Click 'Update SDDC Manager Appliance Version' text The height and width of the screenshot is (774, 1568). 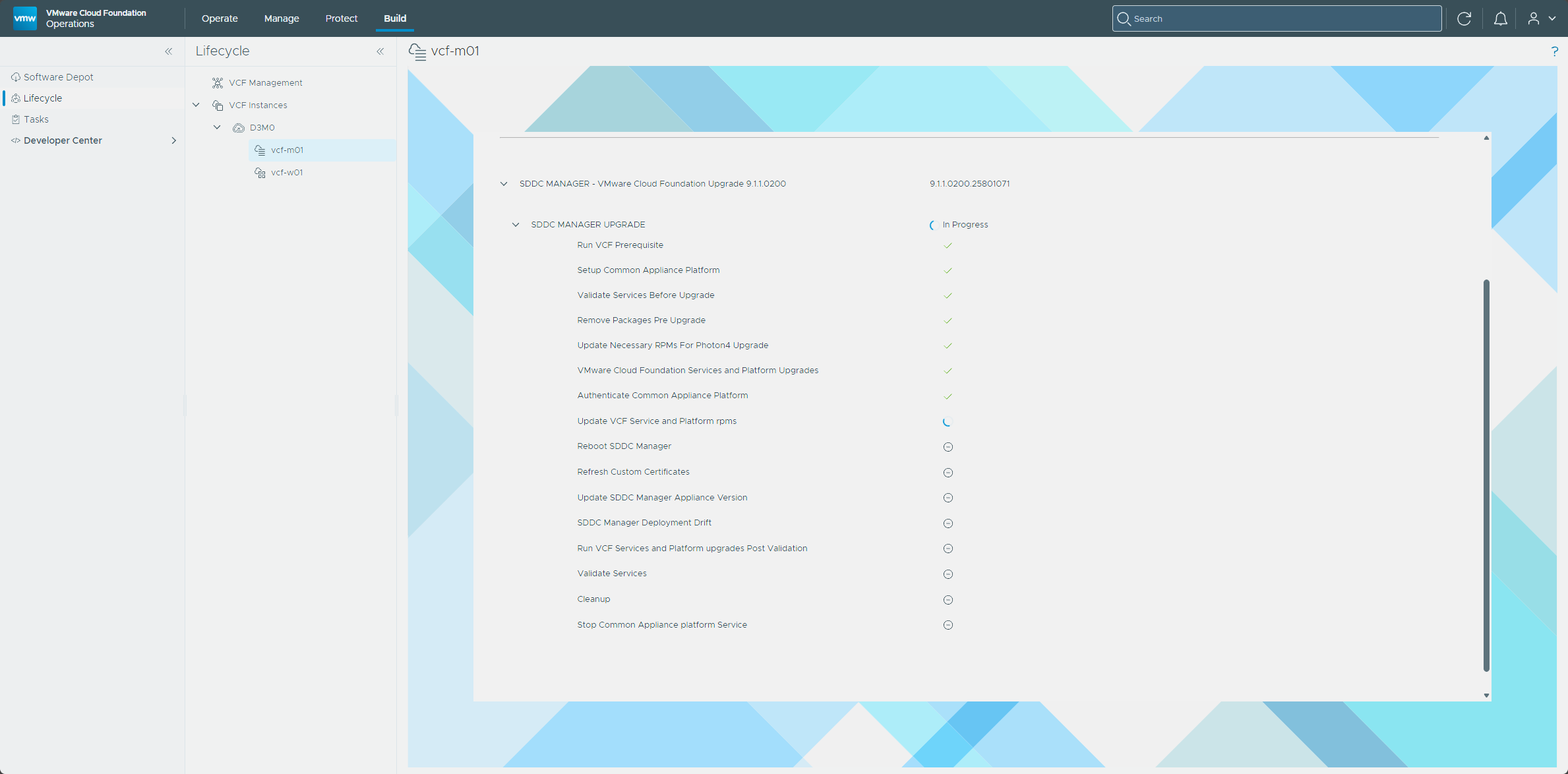[662, 498]
